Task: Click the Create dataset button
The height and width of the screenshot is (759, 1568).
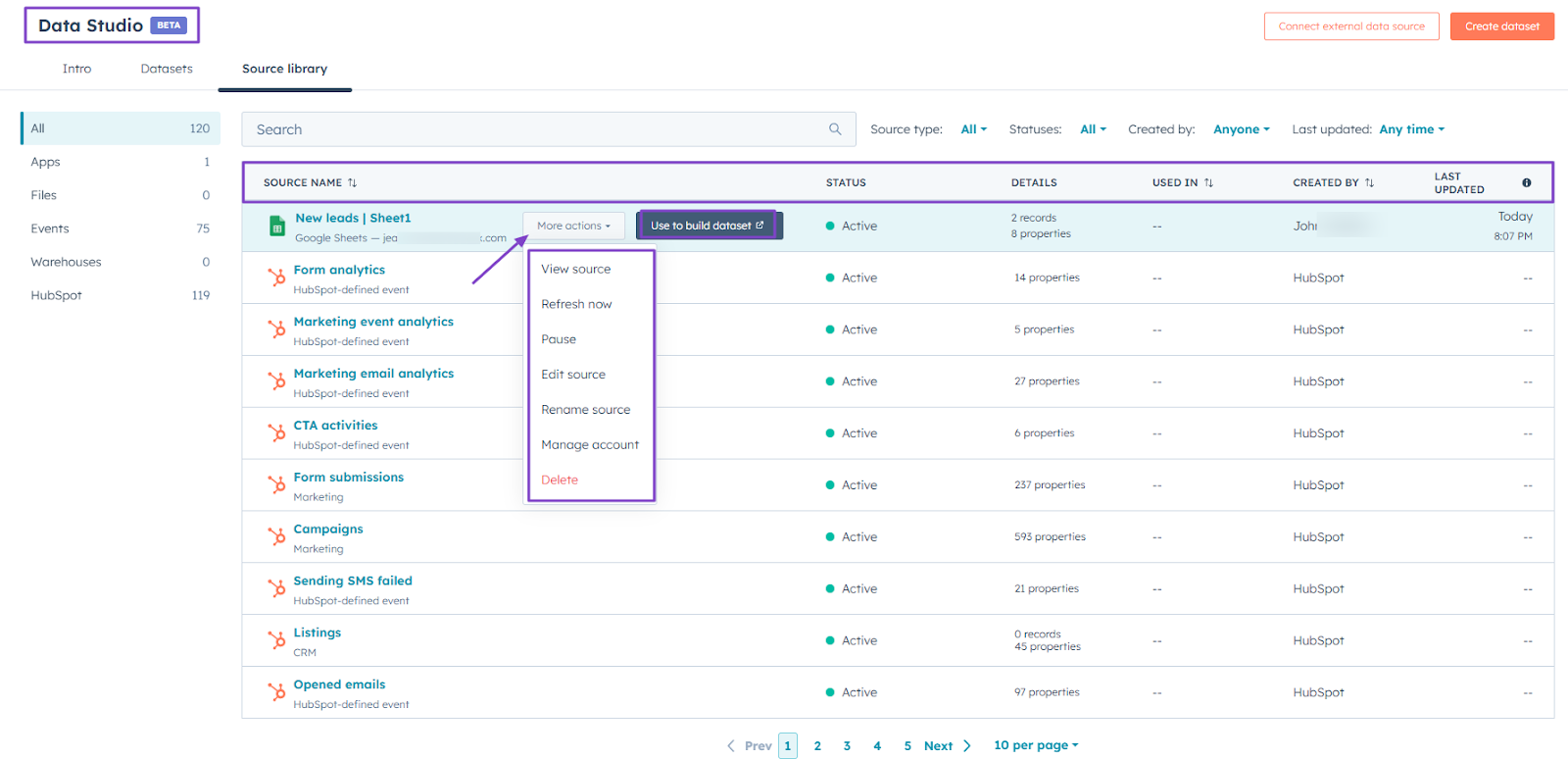Action: (1502, 26)
